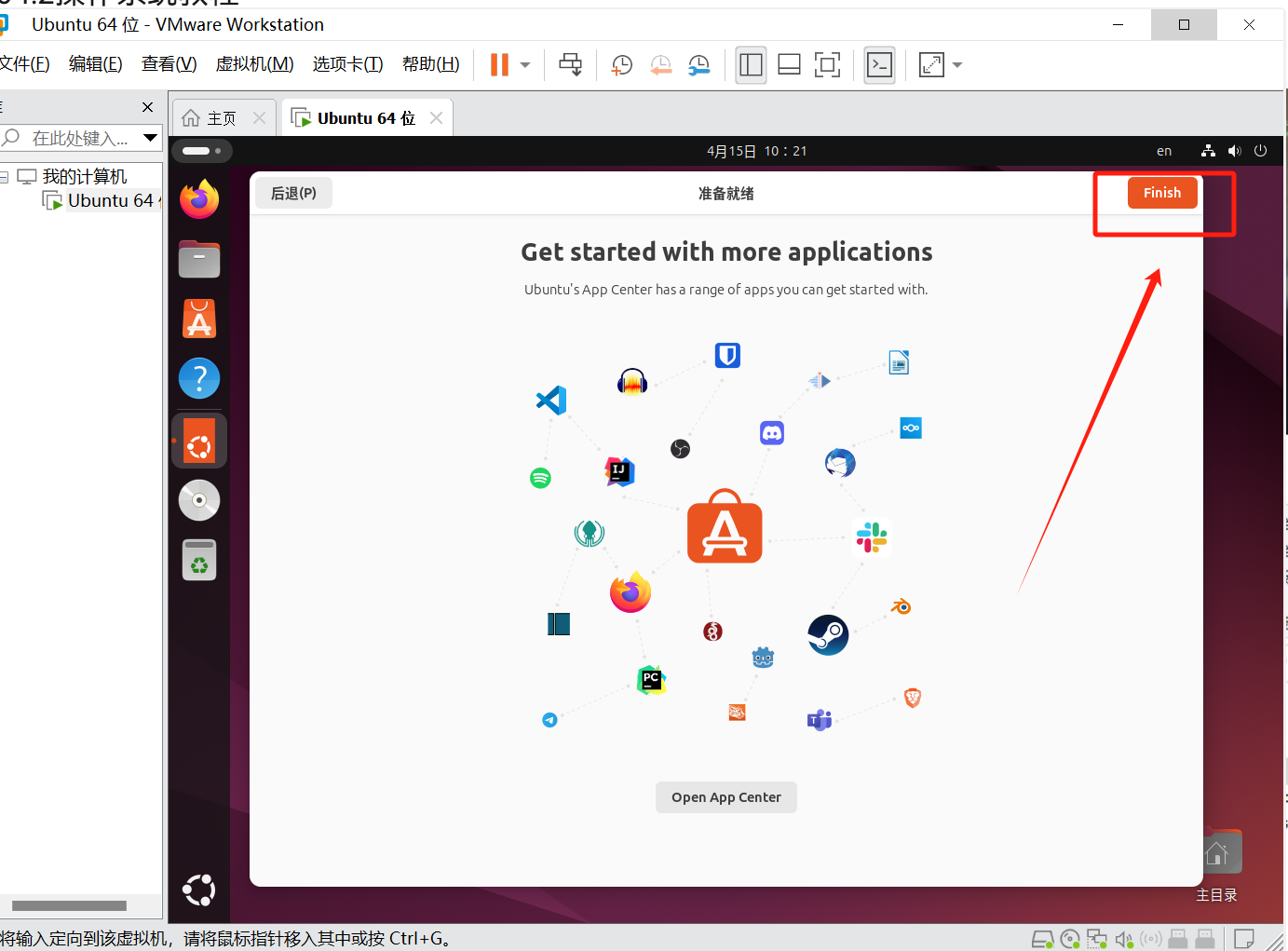This screenshot has height=951, width=1288.
Task: Open the 文件(F) menu
Action: pyautogui.click(x=24, y=63)
